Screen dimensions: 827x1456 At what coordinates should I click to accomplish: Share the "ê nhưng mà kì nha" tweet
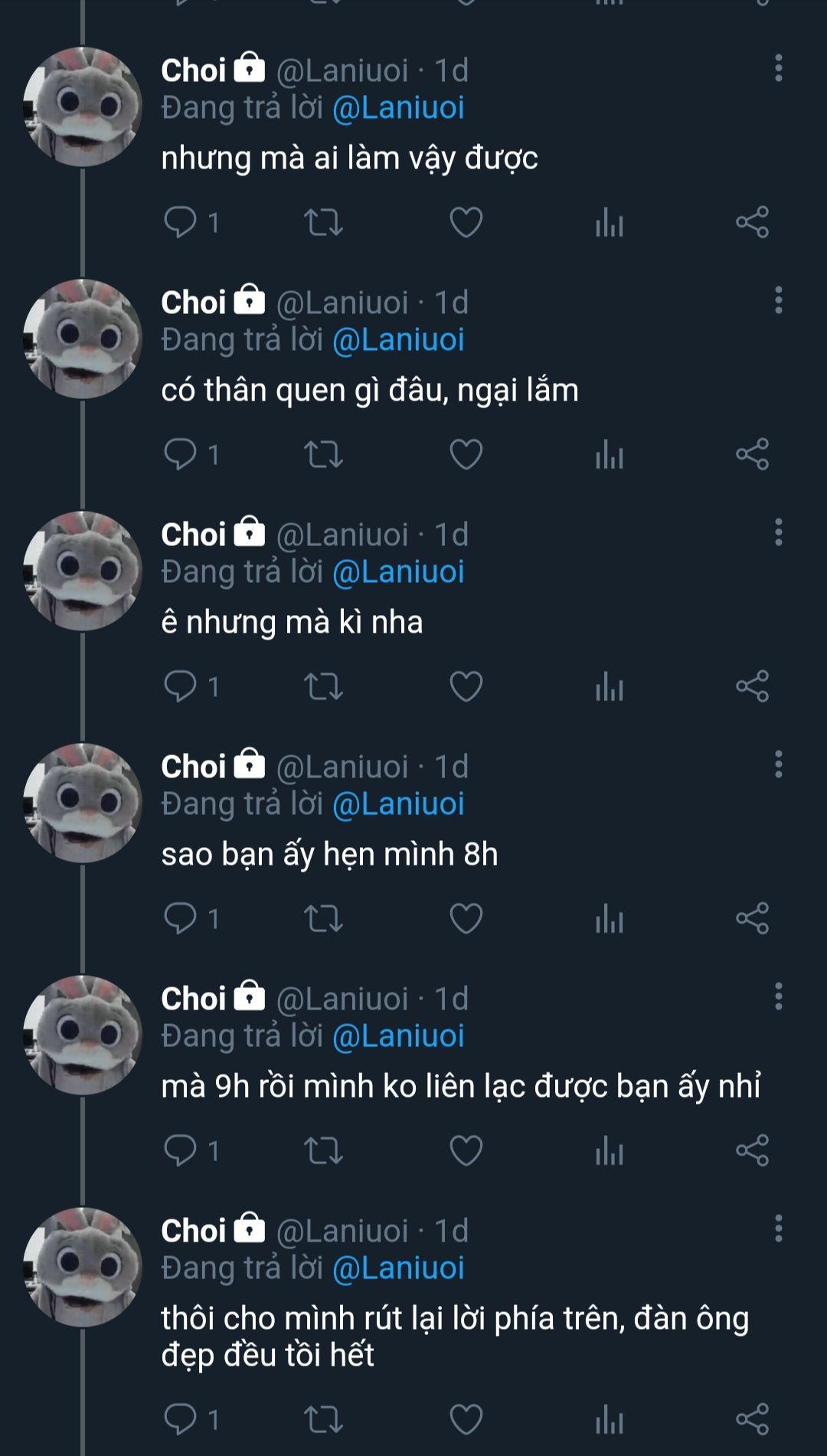[x=752, y=686]
